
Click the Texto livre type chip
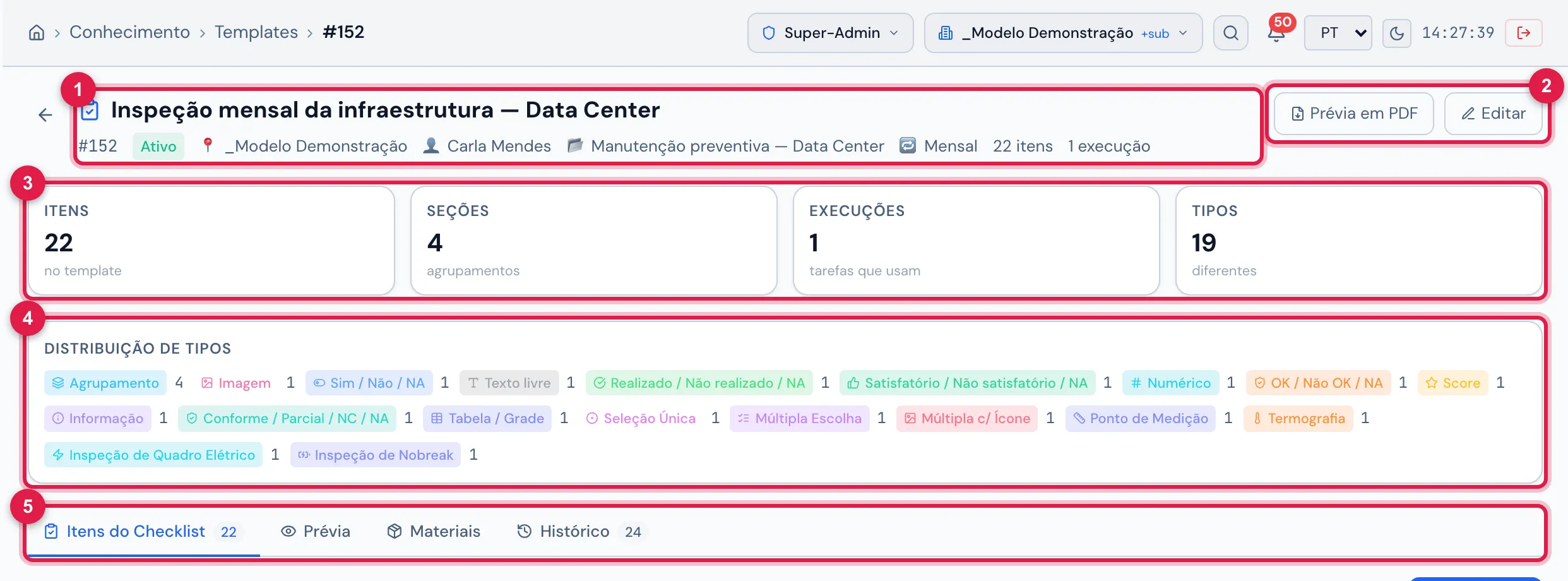coord(509,383)
